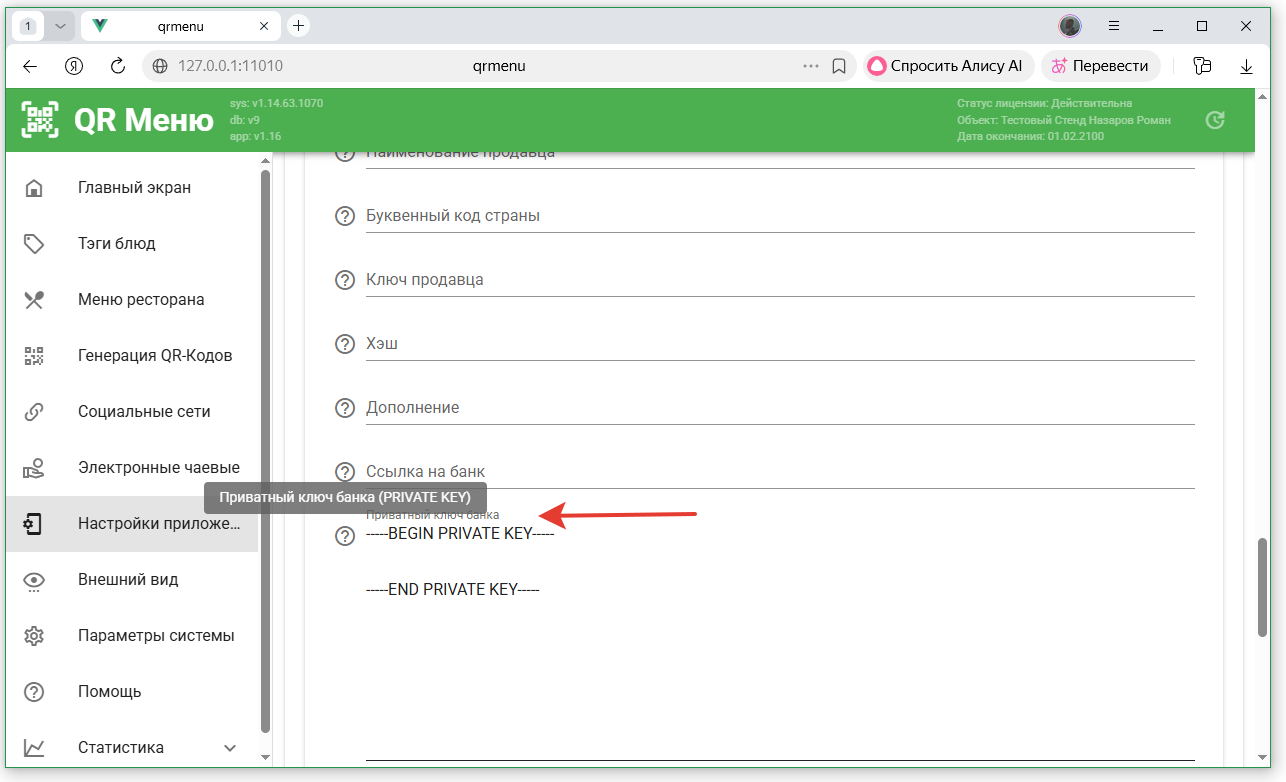Click help icon next to Ссылка на банк
Image resolution: width=1286 pixels, height=782 pixels.
(345, 472)
